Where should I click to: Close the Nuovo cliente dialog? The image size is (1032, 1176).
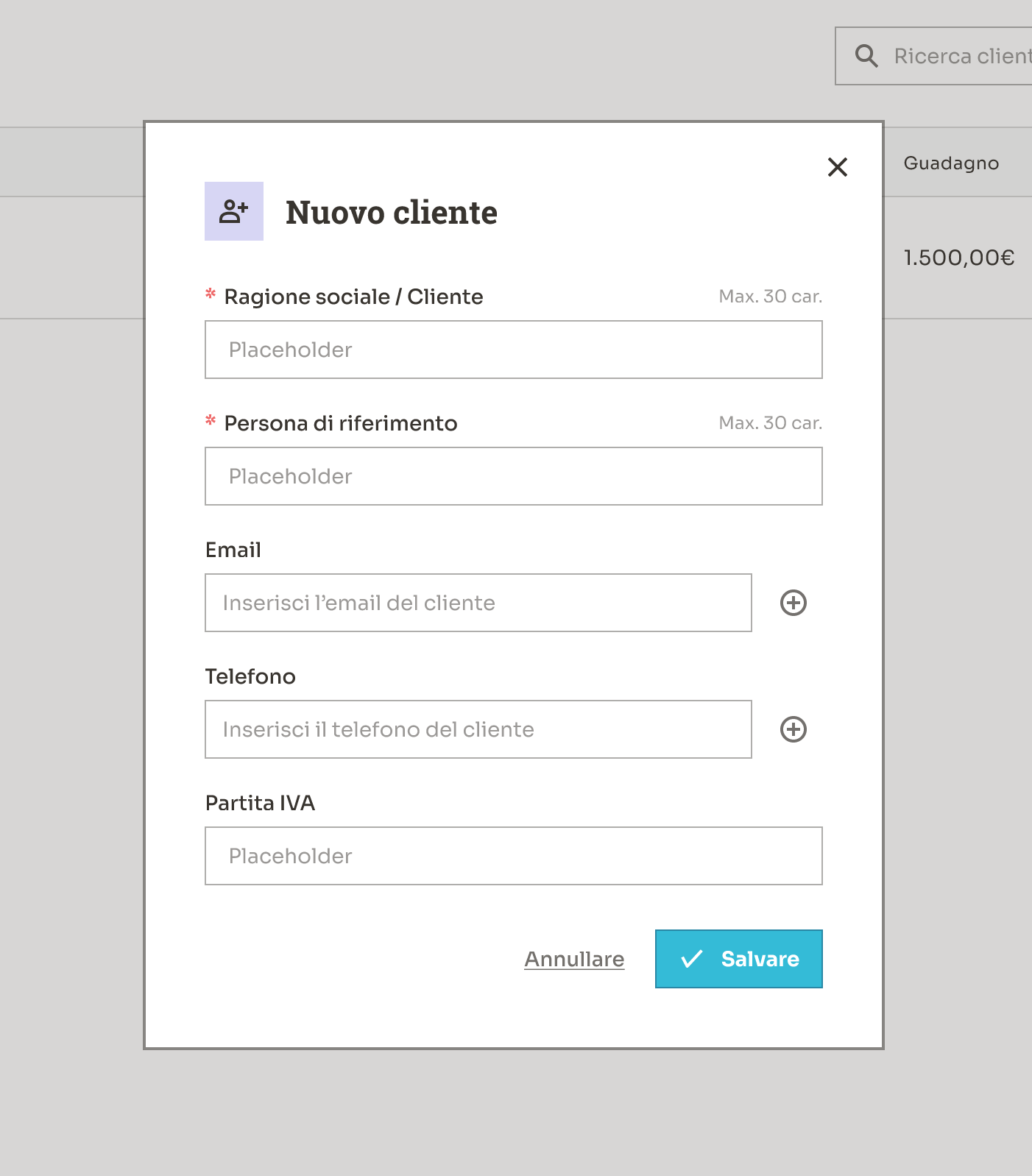click(x=837, y=167)
